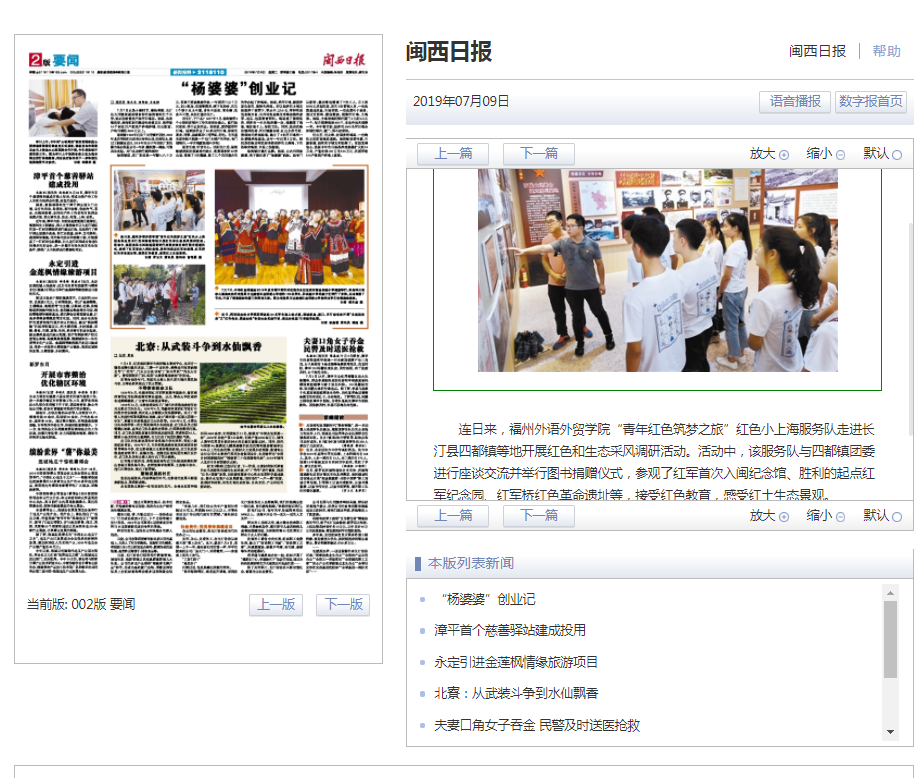Switch to next page with 下一版 button

coord(343,605)
